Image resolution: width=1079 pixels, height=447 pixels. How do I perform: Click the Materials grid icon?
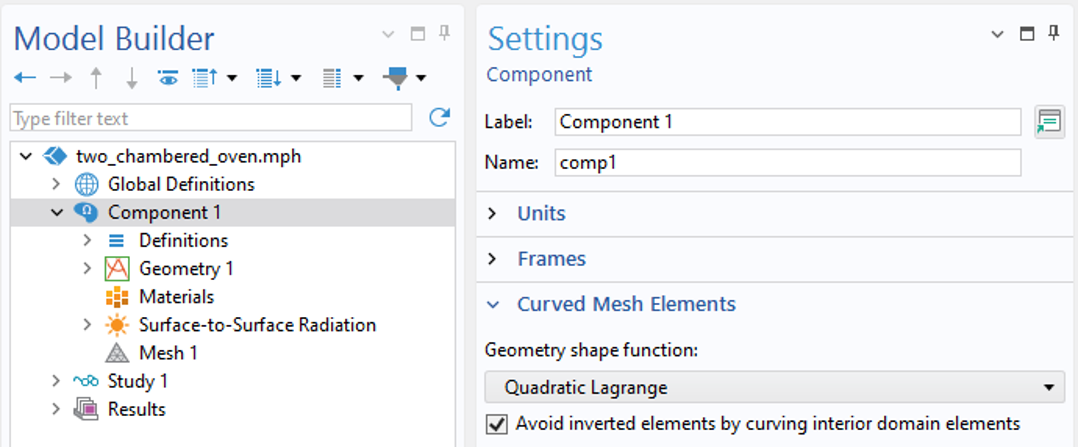(117, 296)
